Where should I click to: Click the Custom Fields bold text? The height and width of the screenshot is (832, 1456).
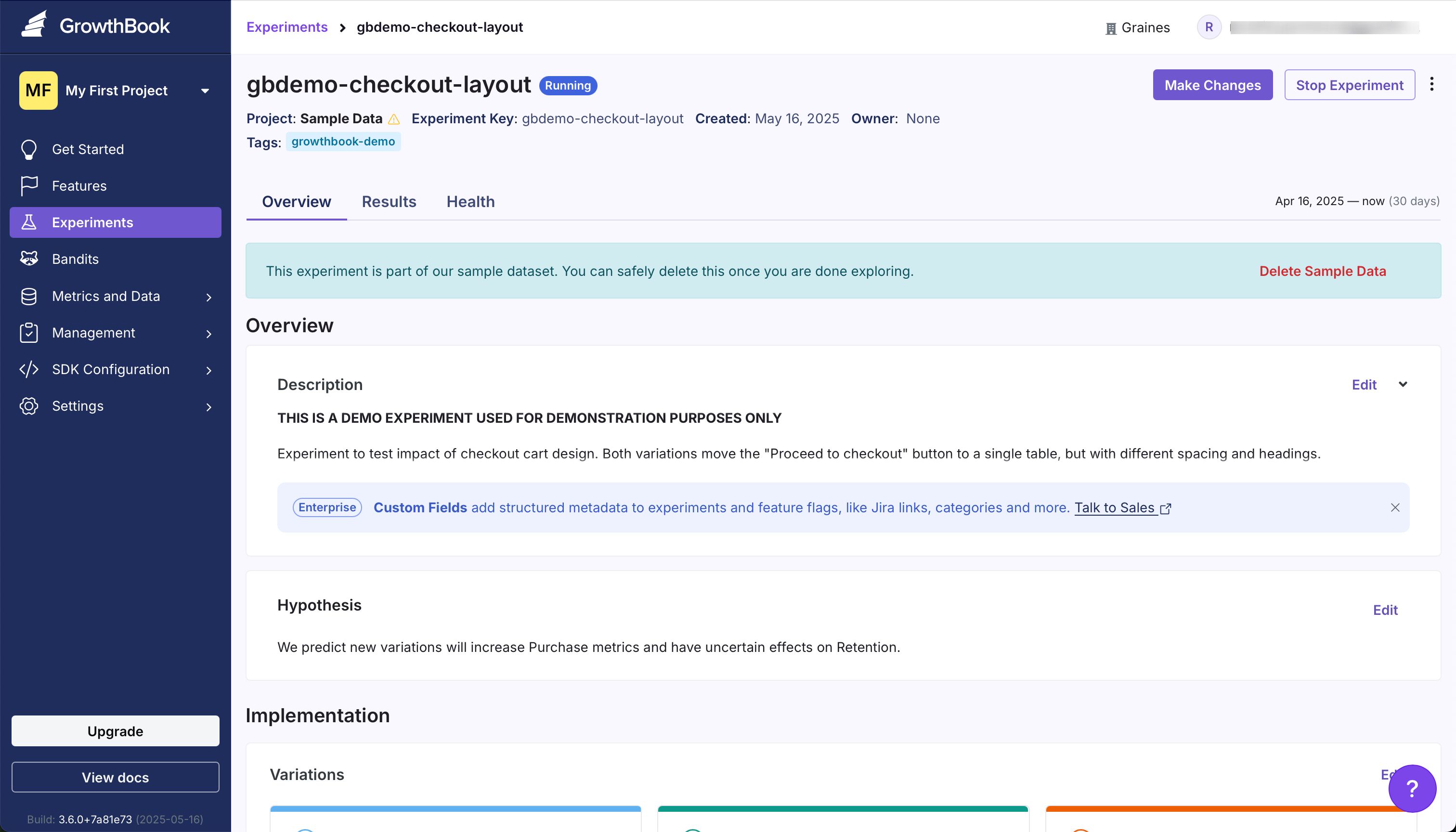(420, 507)
